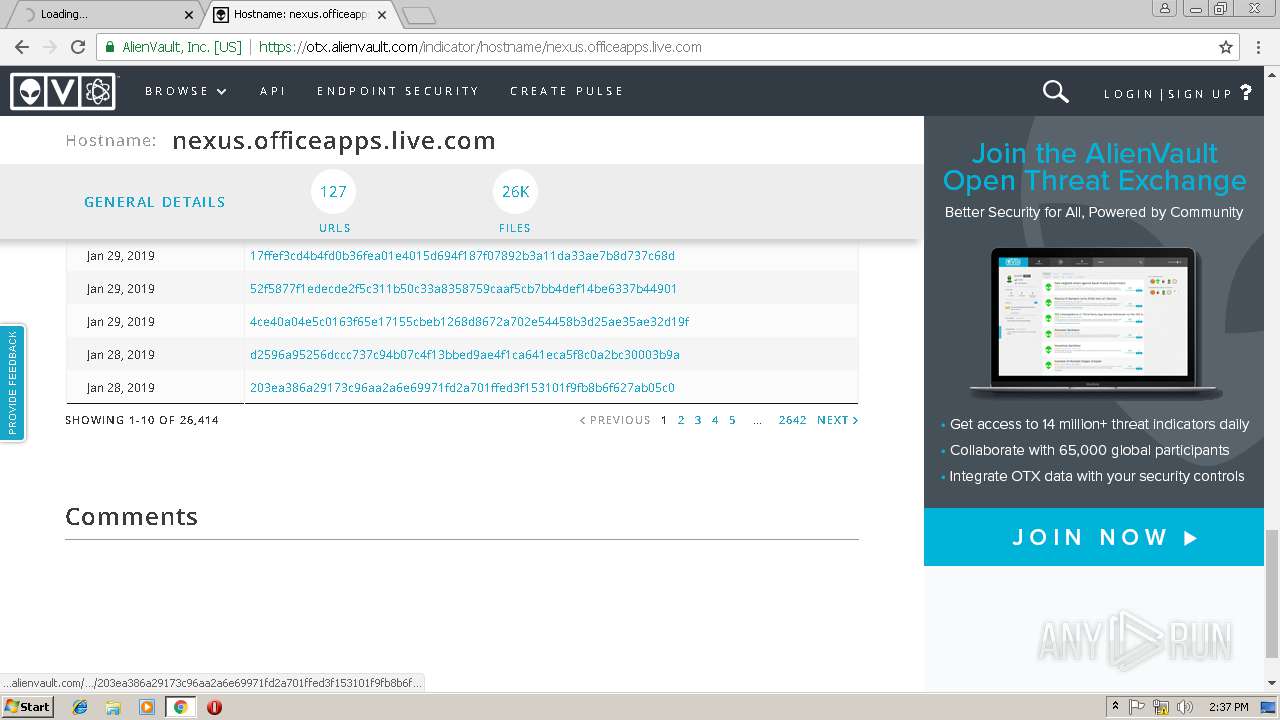1280x720 pixels.
Task: Open CREATE PULSE menu item
Action: tap(567, 91)
